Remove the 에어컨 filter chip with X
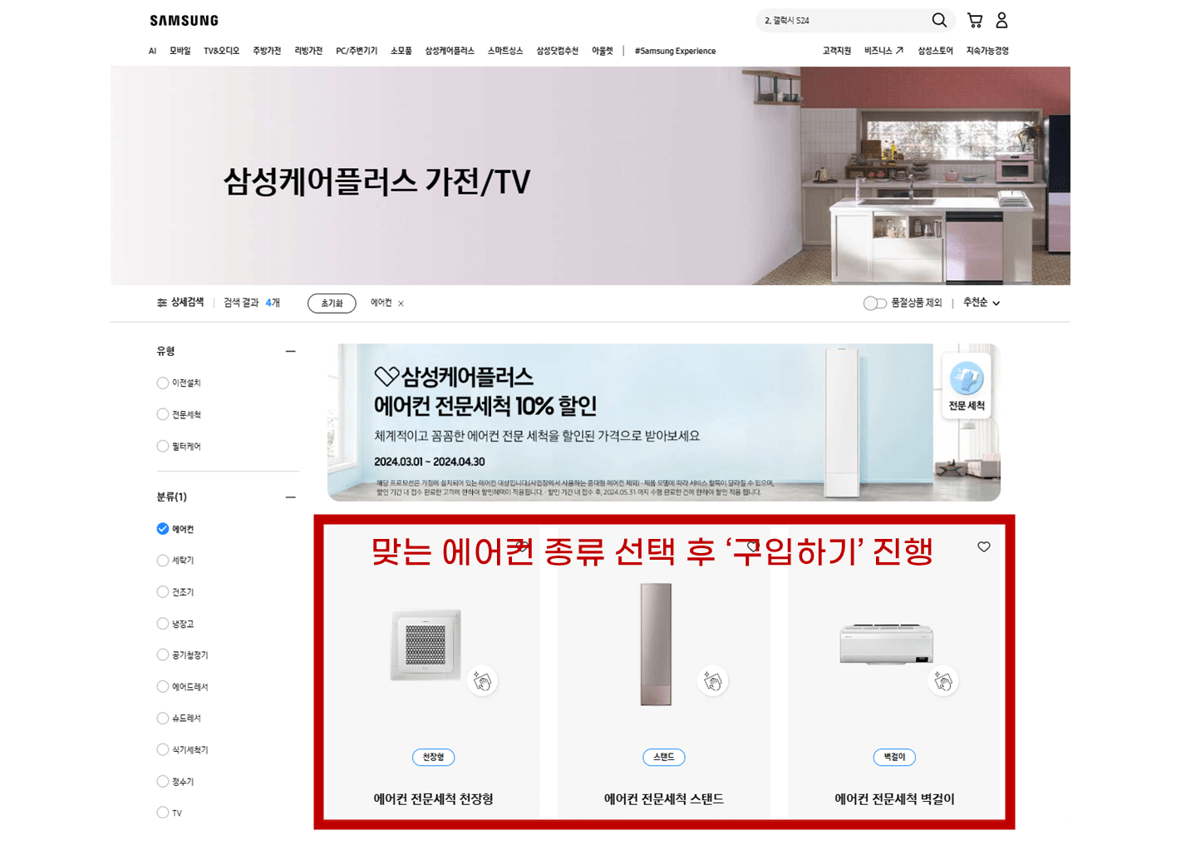 click(401, 304)
